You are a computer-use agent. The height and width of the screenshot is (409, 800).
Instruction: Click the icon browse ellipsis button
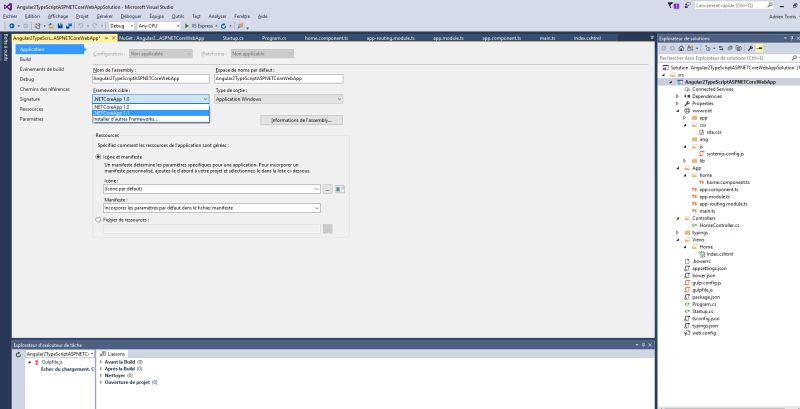328,189
